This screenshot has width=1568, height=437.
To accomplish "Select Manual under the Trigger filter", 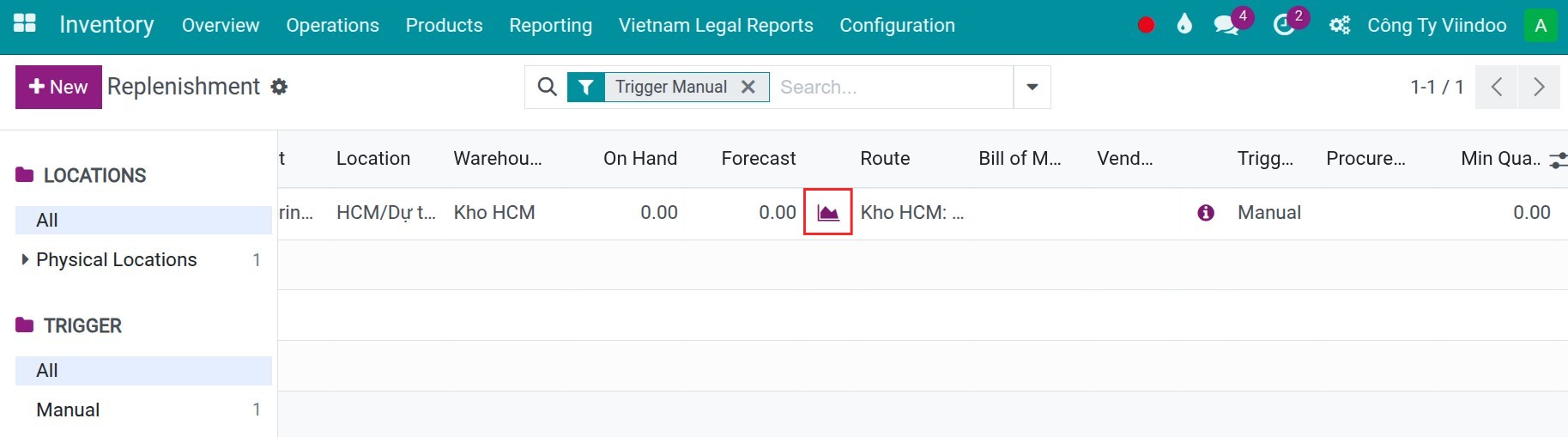I will click(x=68, y=410).
